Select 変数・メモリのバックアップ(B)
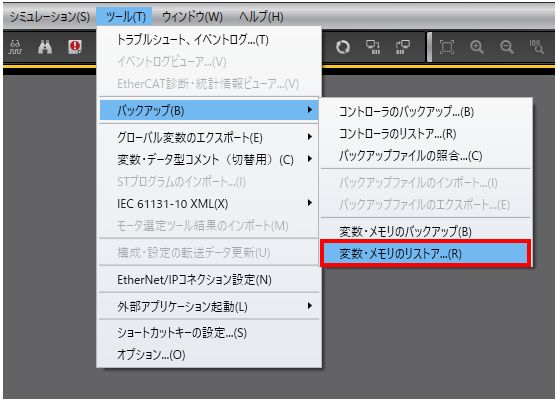This screenshot has width=557, height=401. tap(426, 232)
